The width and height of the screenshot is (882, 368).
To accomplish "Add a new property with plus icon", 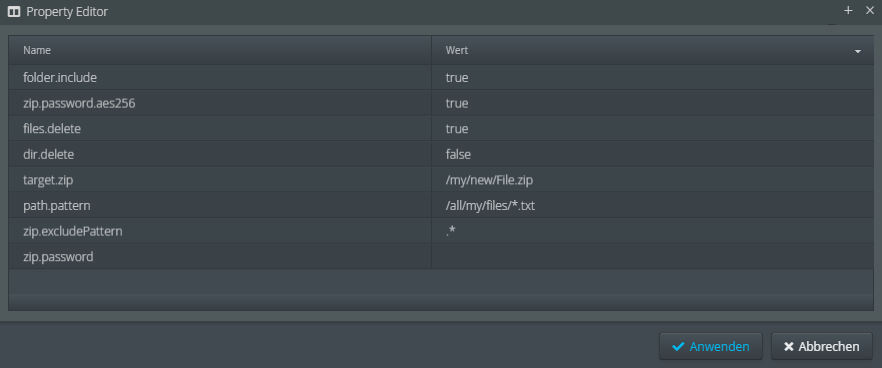I will click(849, 11).
